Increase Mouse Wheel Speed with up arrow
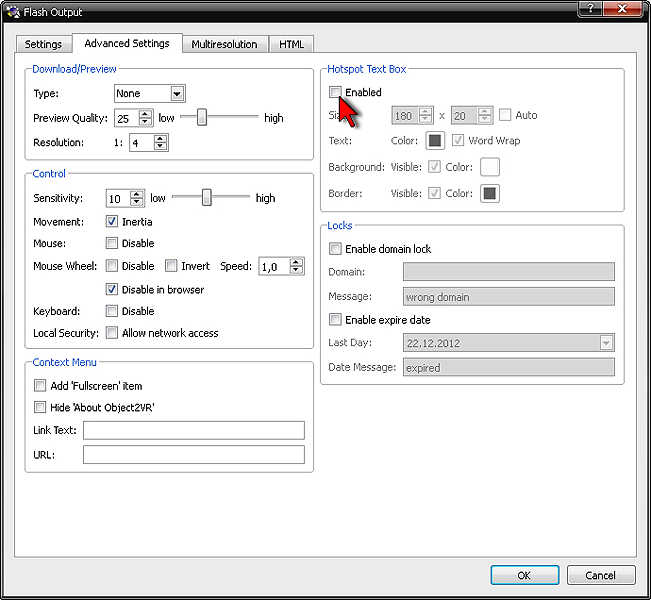The width and height of the screenshot is (651, 600). pos(296,262)
